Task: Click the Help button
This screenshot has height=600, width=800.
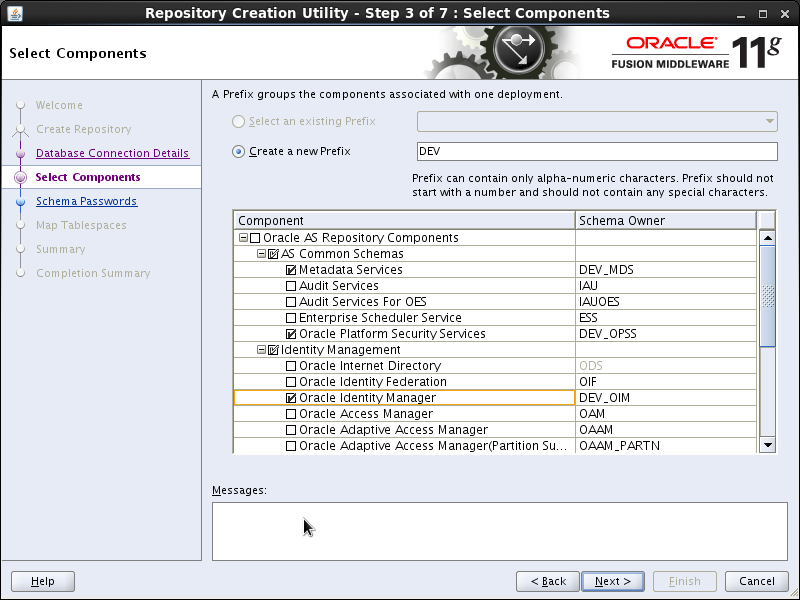Action: (42, 581)
